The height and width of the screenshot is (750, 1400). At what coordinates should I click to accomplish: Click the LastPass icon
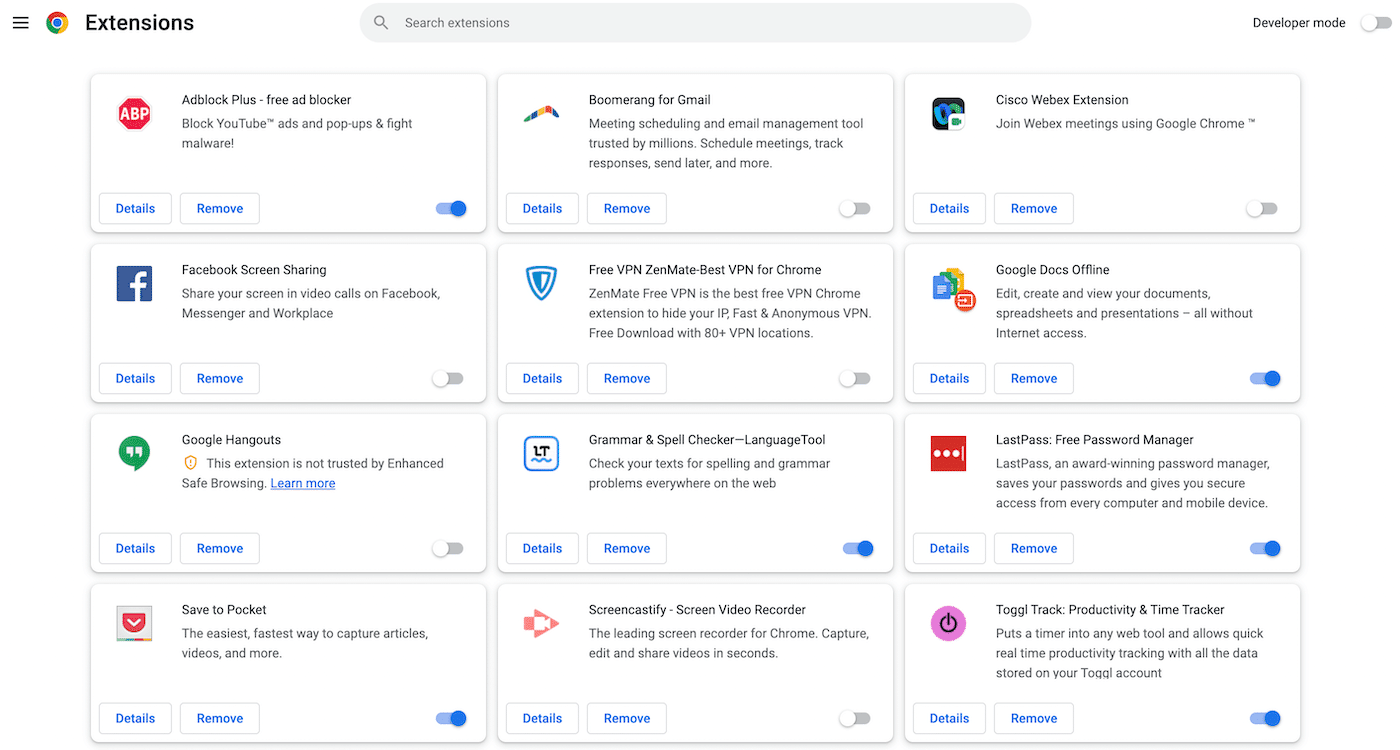[x=948, y=453]
